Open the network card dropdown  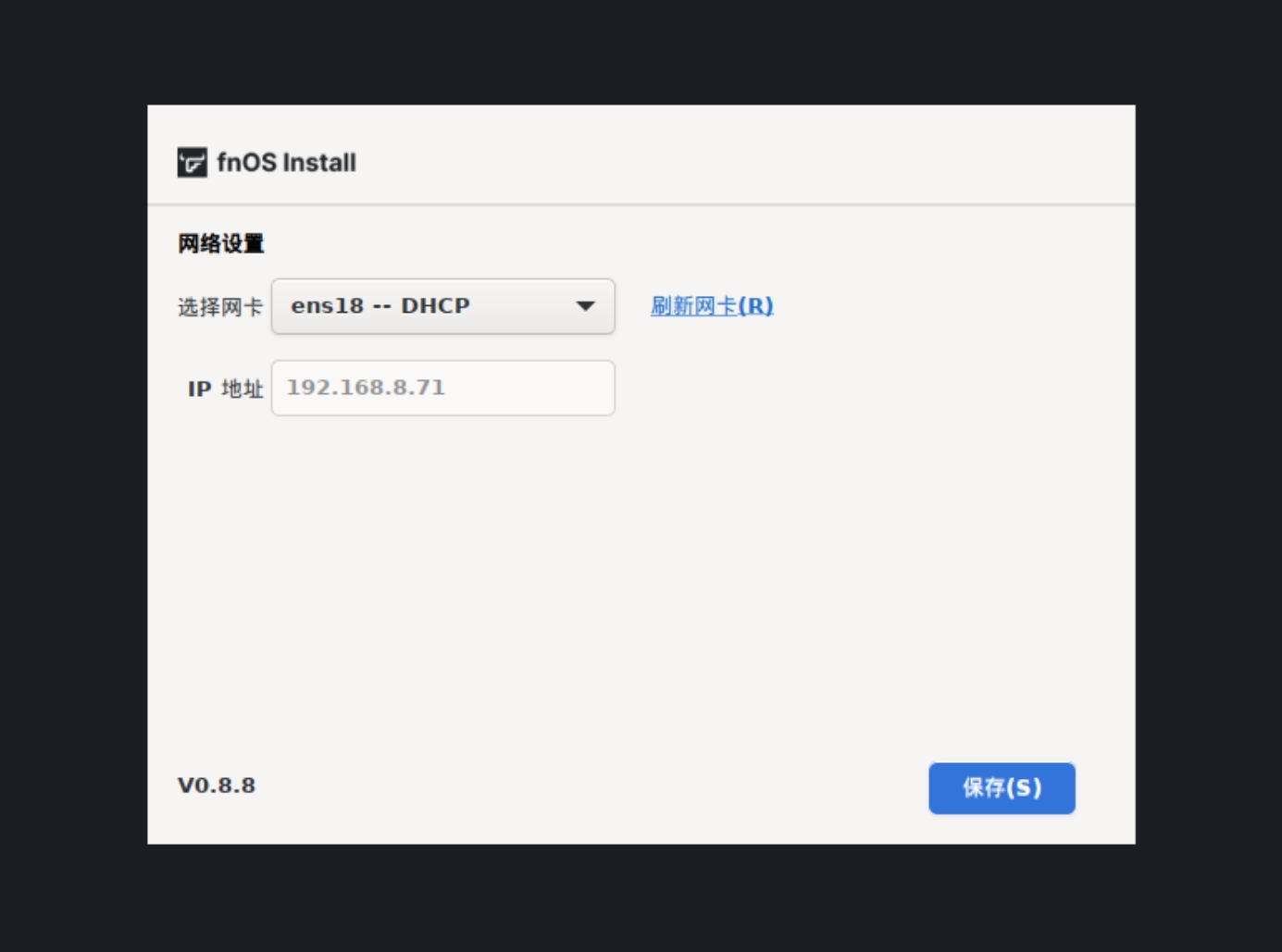point(442,305)
